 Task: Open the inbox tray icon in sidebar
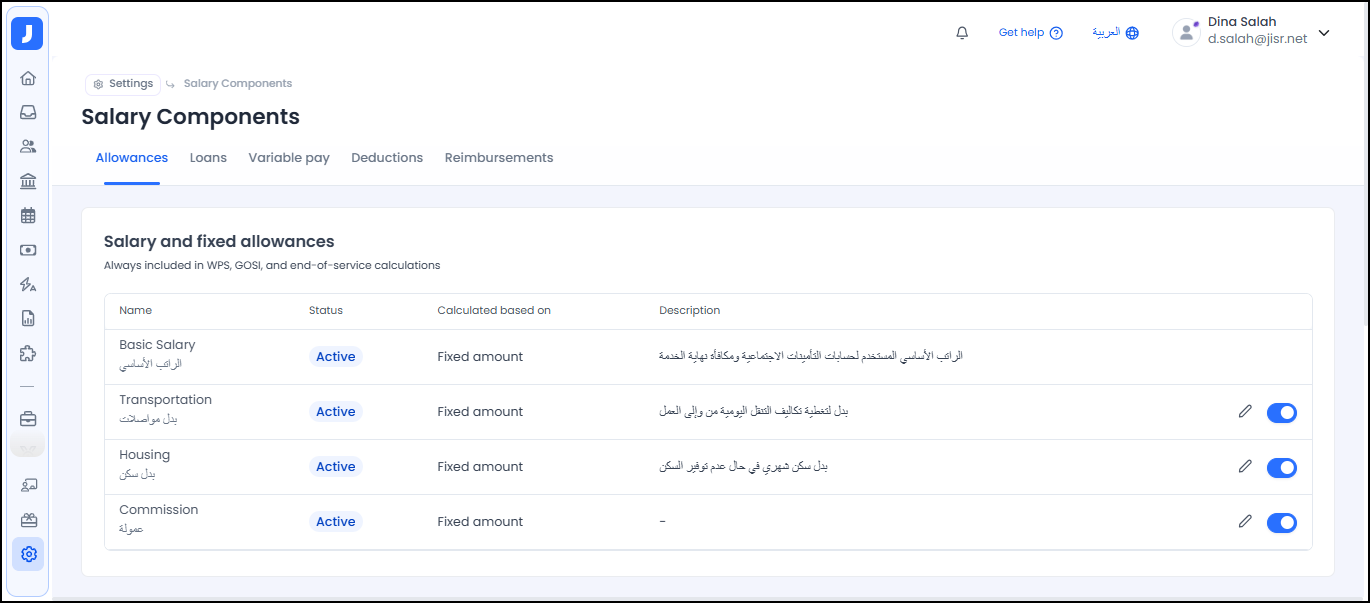point(28,112)
